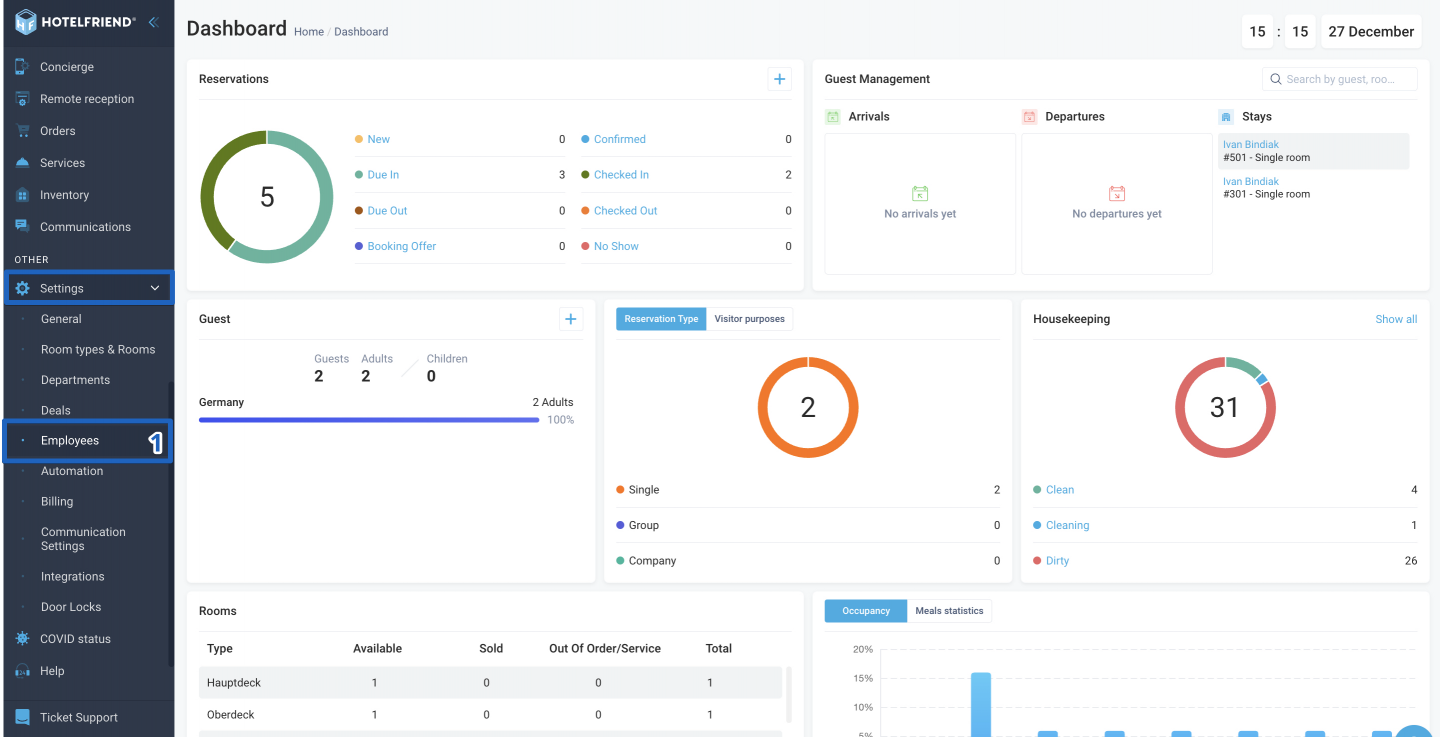
Task: Open Room types & Rooms settings
Action: 98,350
